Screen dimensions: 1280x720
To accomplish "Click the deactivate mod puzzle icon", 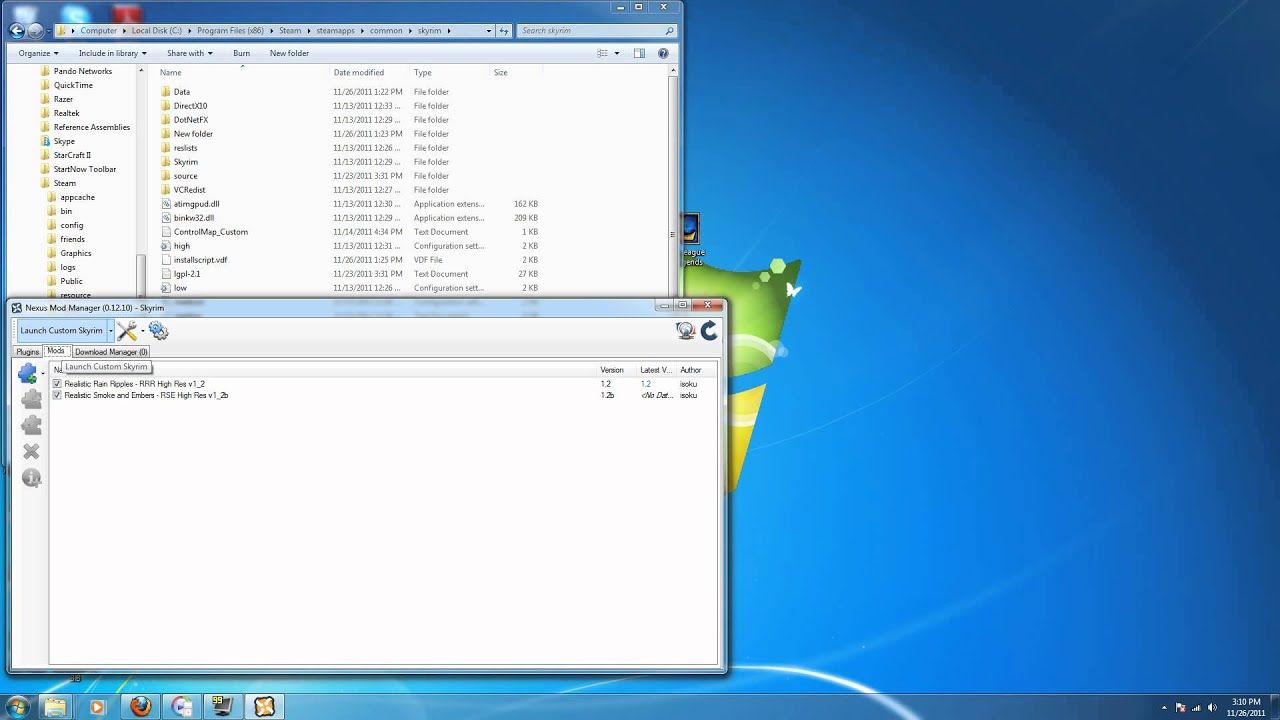I will [x=31, y=425].
